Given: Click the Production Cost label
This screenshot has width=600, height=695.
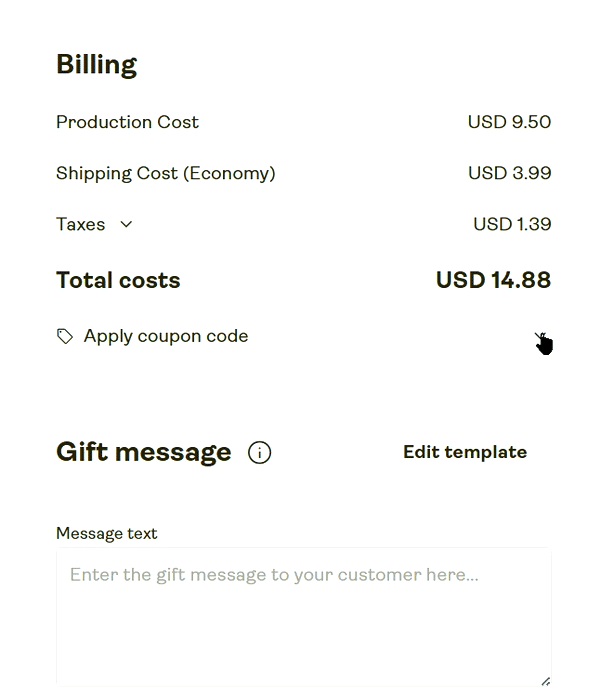Looking at the screenshot, I should pyautogui.click(x=127, y=122).
